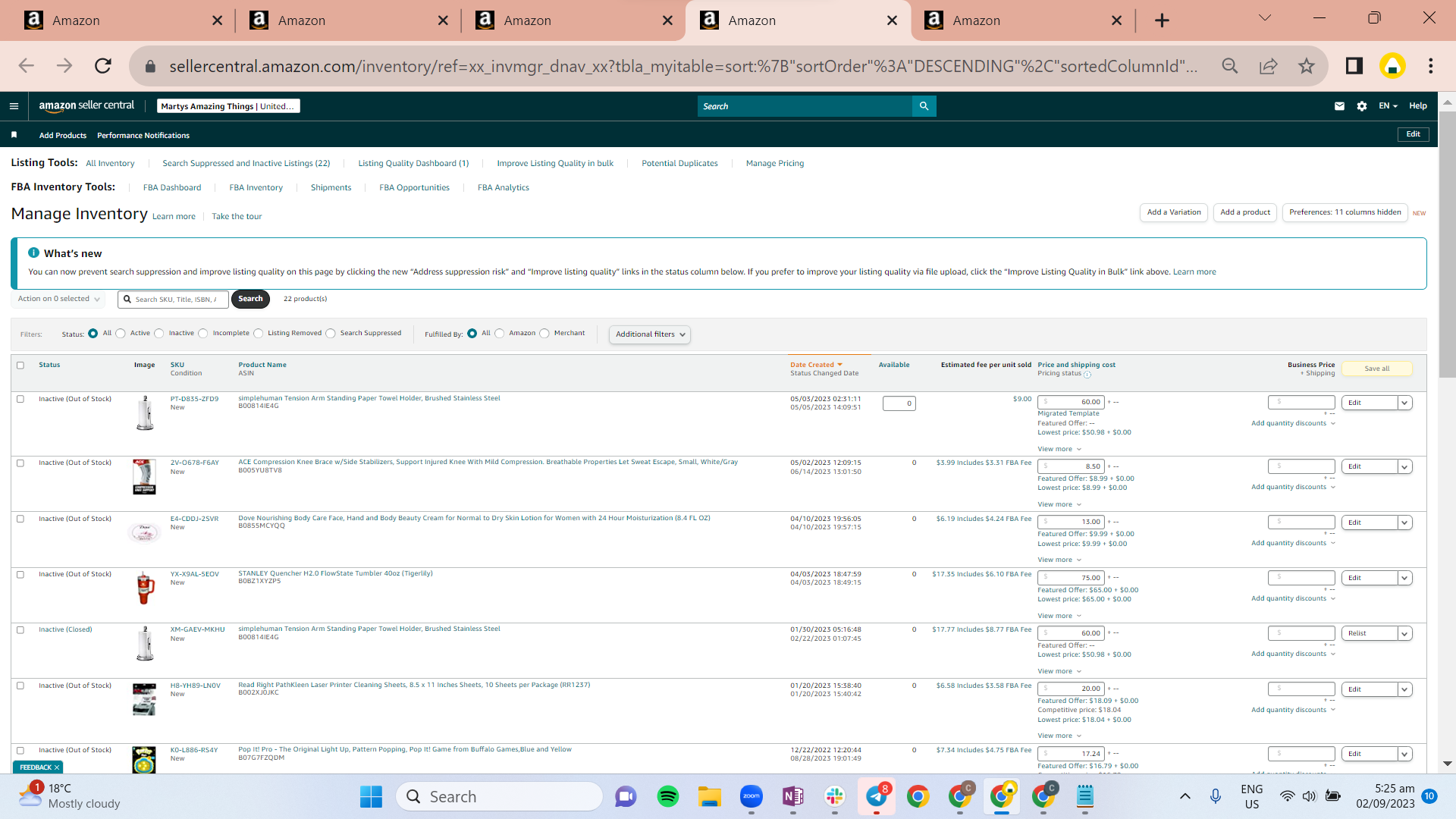The height and width of the screenshot is (819, 1456).
Task: Expand Add quantity discounts for STANLEY Quencher row
Action: click(x=1293, y=598)
